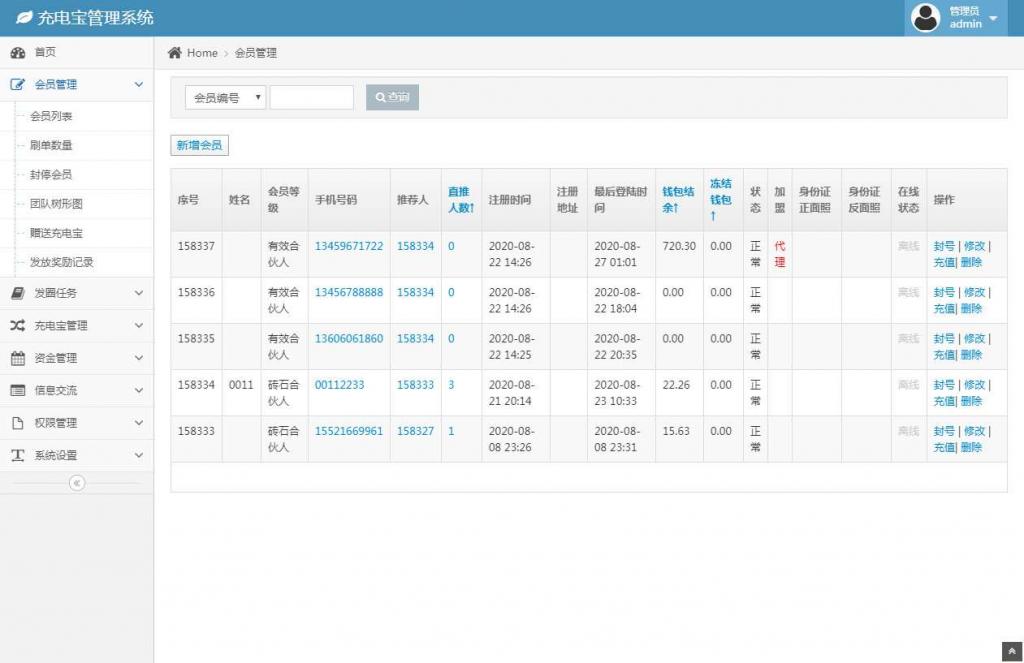
Task: Click the text icon beside 系统设置
Action: [18, 455]
